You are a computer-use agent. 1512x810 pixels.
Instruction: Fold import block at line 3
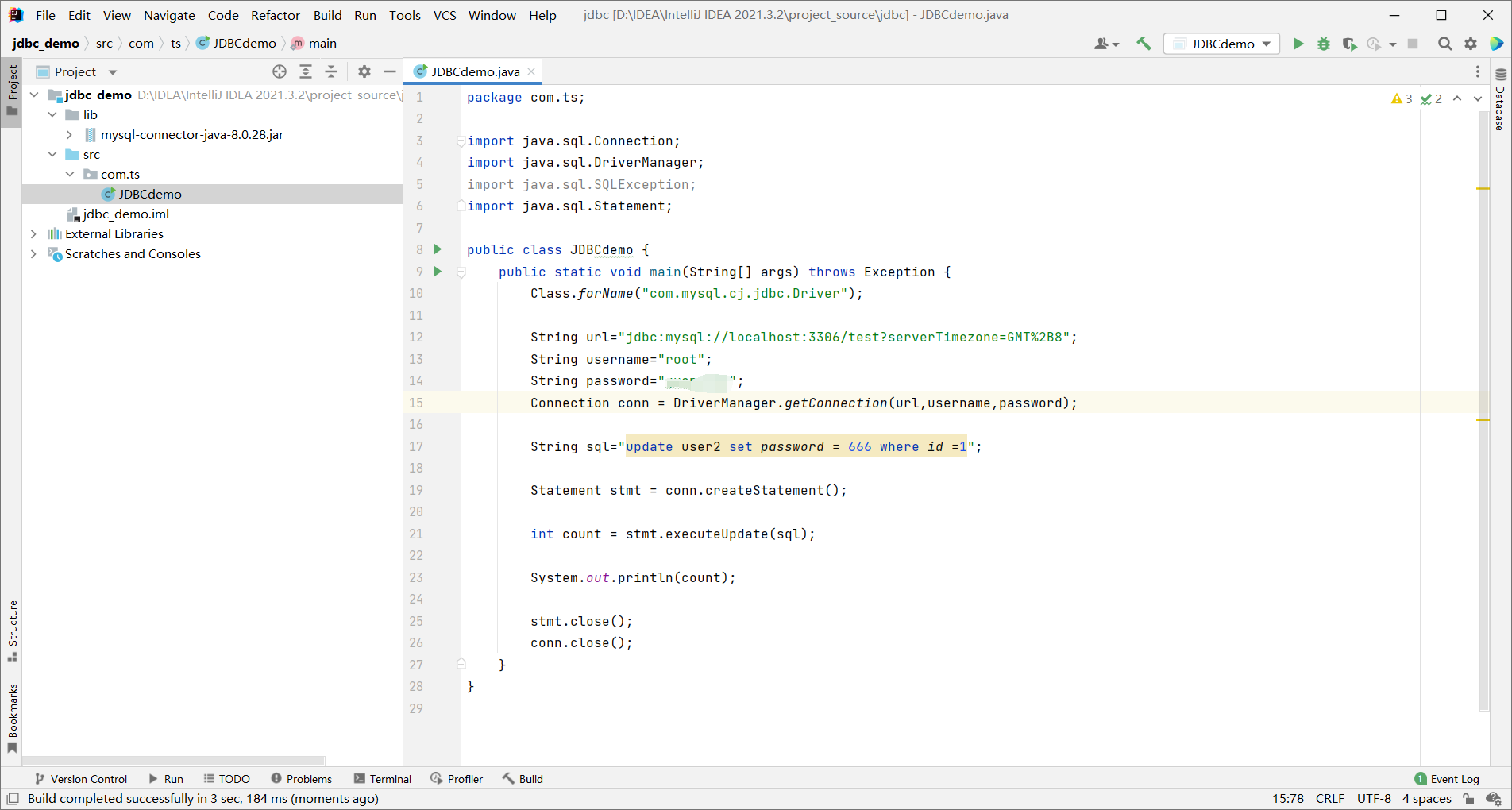pos(461,141)
